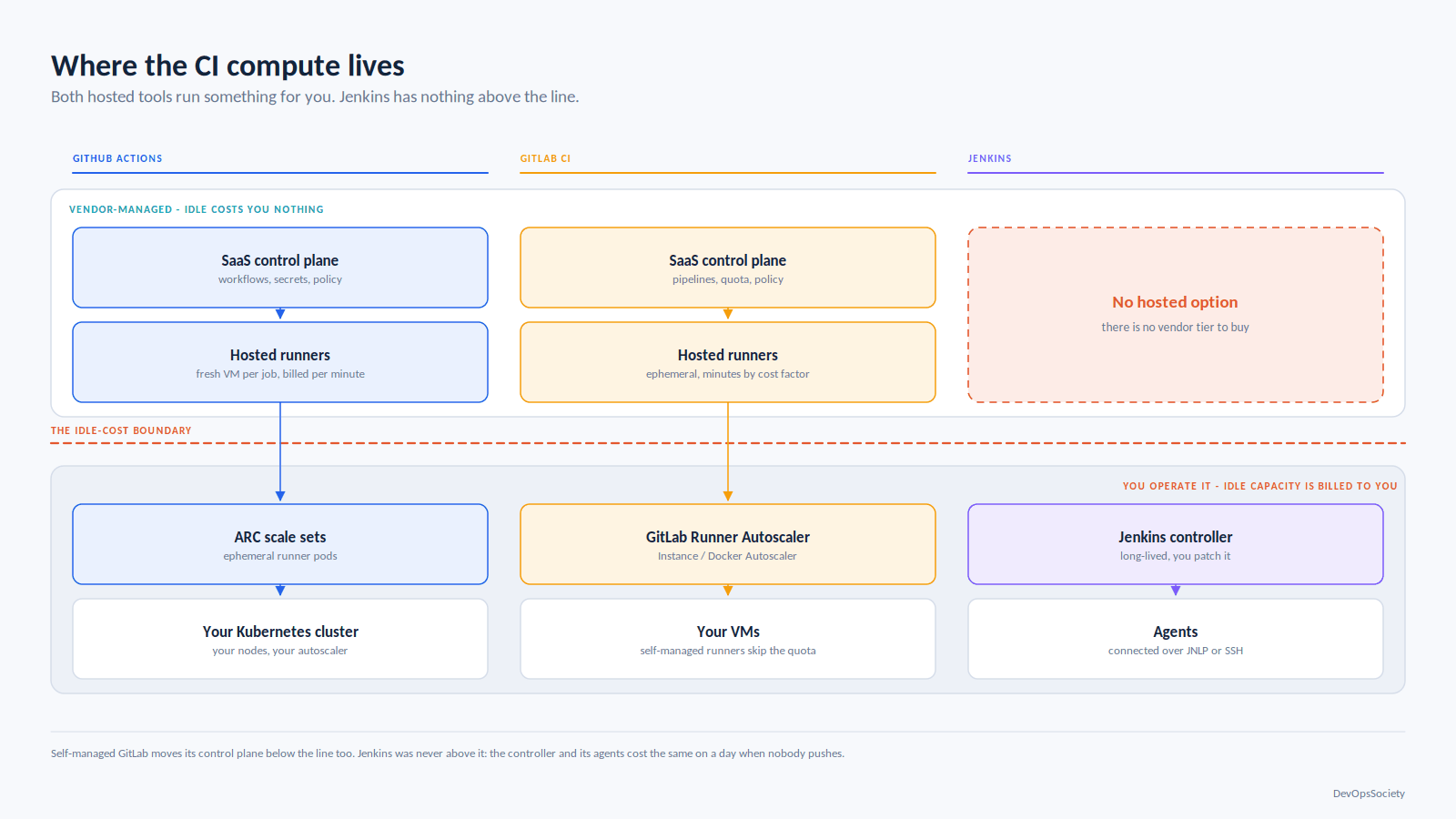Viewport: 1456px width, 819px height.
Task: Select the JENKINS column header
Action: (989, 158)
